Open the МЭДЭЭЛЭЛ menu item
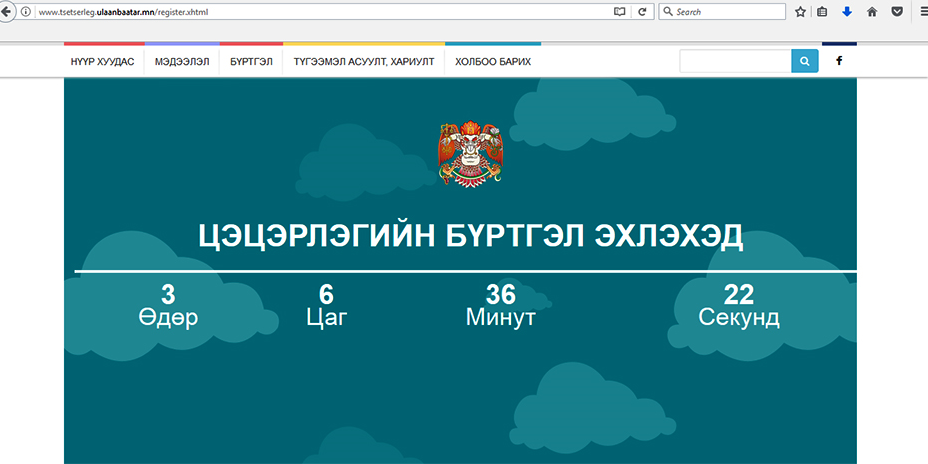Screen dimensions: 928x464 click(182, 62)
